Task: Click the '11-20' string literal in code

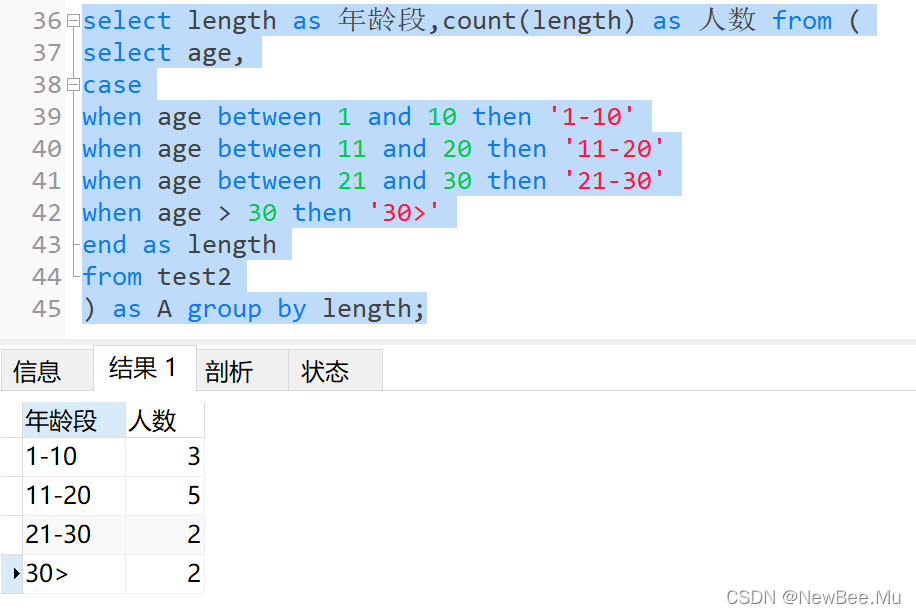Action: (x=615, y=149)
